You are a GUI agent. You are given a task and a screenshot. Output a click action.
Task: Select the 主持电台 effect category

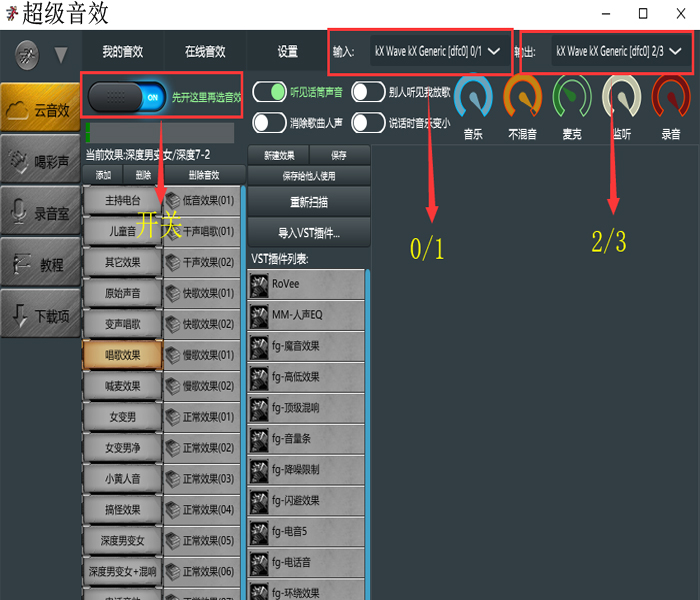(122, 200)
